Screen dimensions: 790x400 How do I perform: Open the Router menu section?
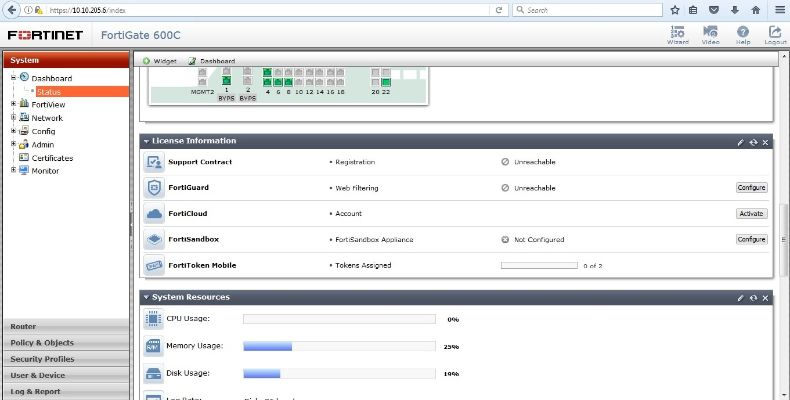66,326
